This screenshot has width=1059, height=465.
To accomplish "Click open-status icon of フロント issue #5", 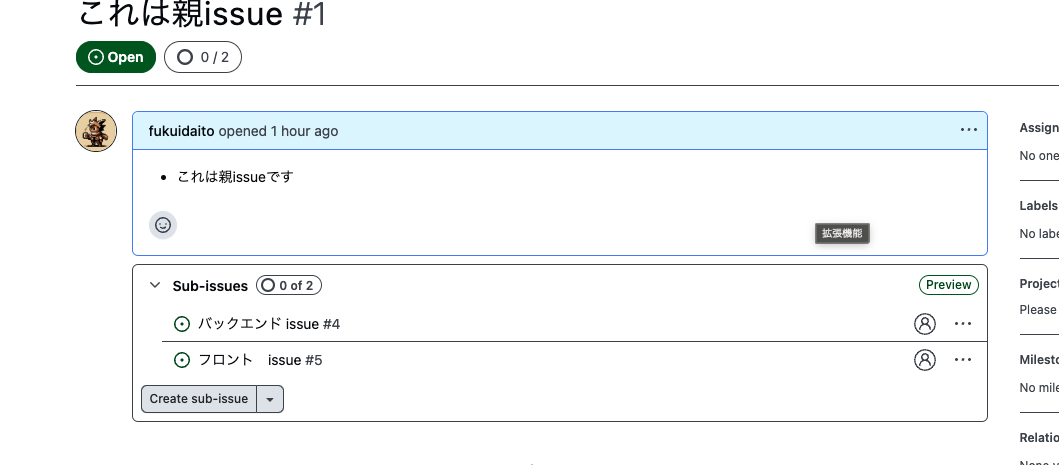I will [182, 360].
